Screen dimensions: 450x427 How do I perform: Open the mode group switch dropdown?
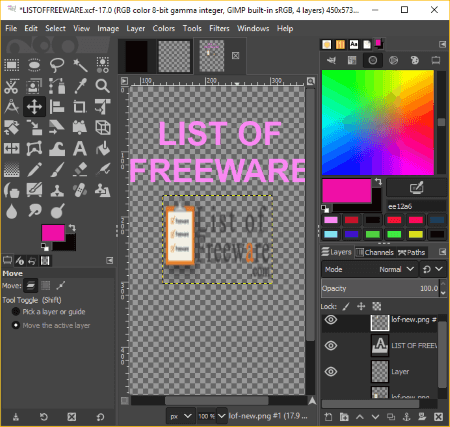tap(433, 269)
